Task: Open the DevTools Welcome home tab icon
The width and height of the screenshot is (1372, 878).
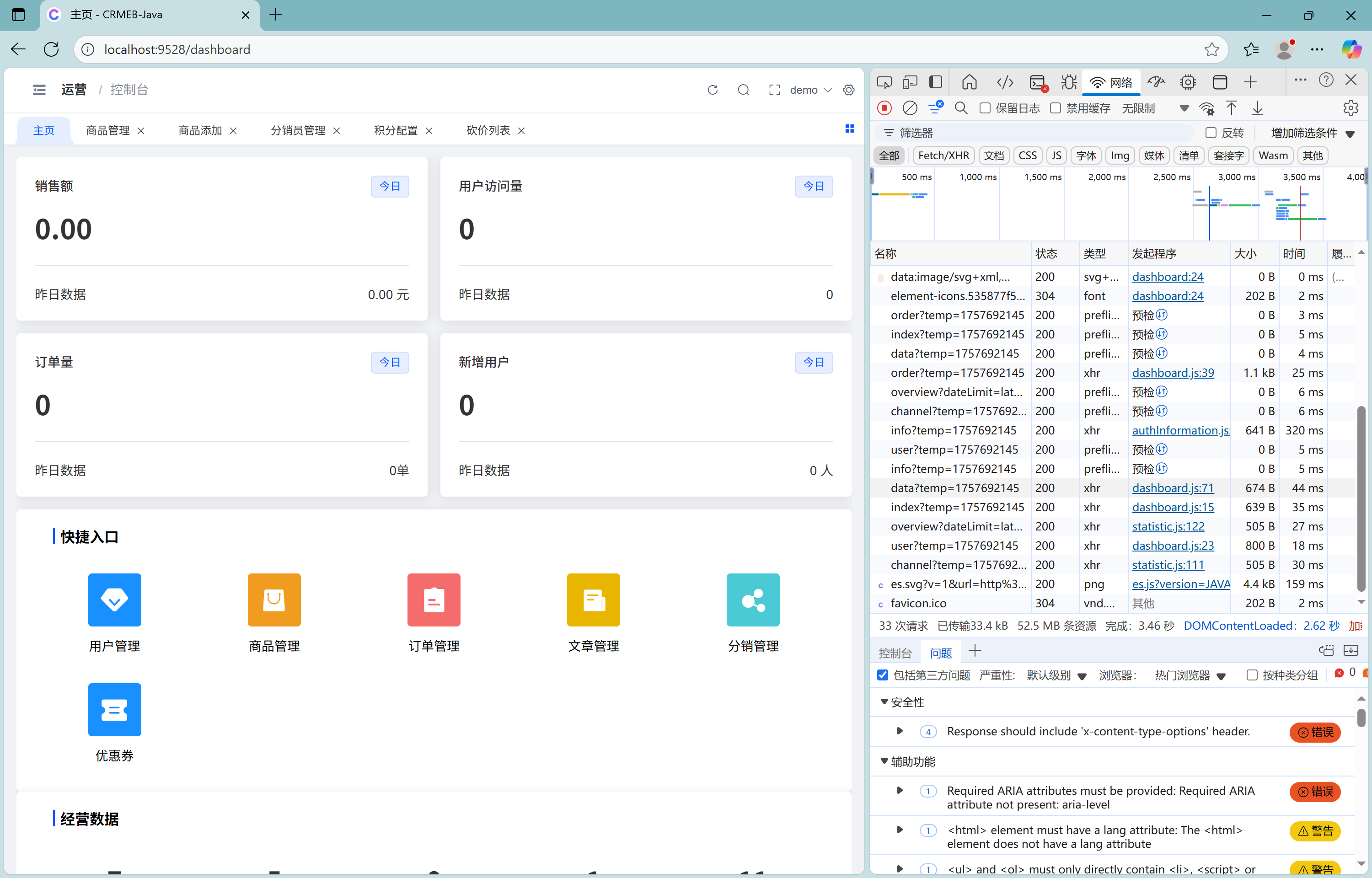Action: coord(970,82)
